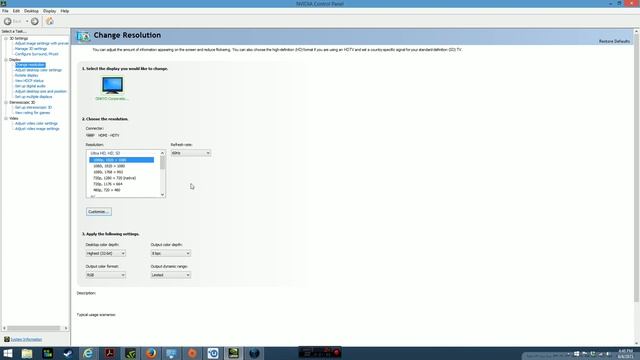Click the taskbar clock
This screenshot has width=640, height=360.
coord(625,353)
